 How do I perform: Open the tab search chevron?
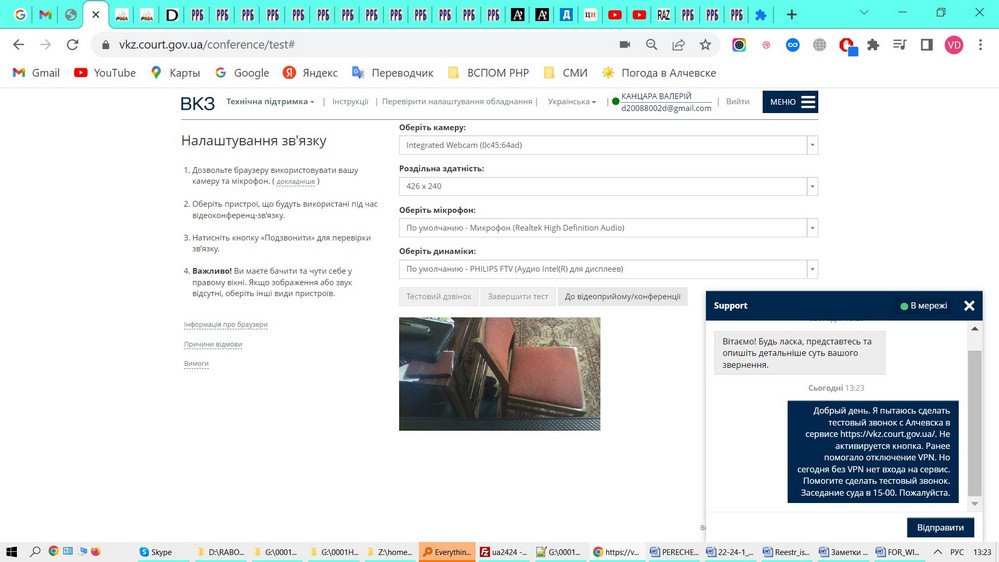click(864, 13)
